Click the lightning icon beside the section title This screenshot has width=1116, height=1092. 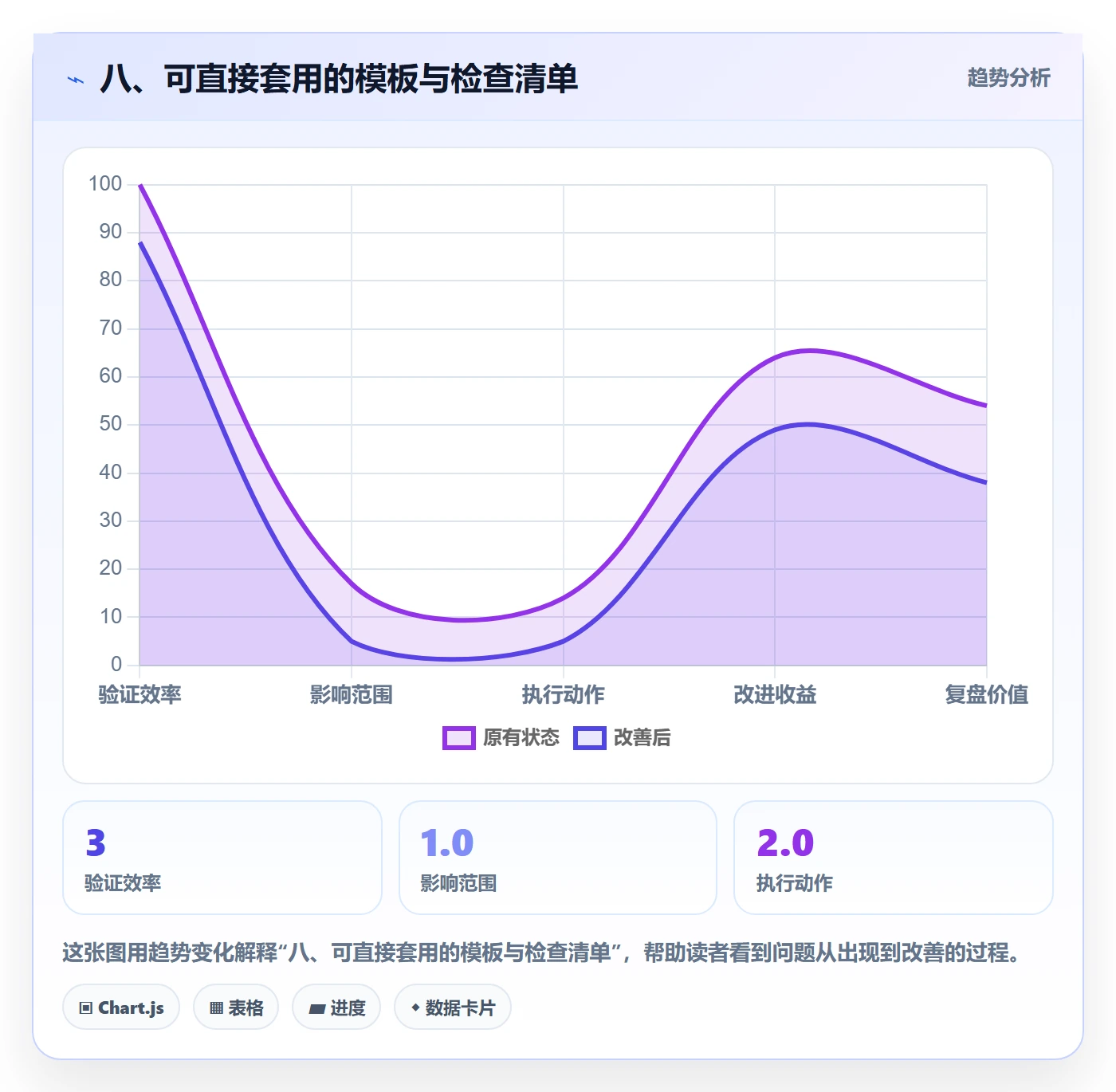76,80
